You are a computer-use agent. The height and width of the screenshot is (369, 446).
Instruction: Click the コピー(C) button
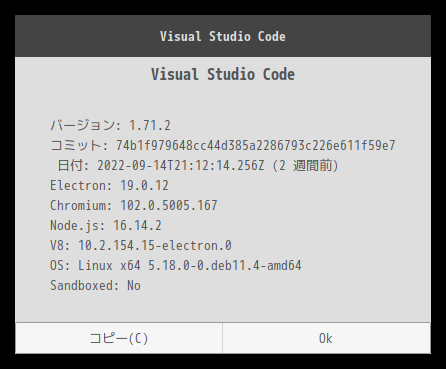tap(119, 338)
